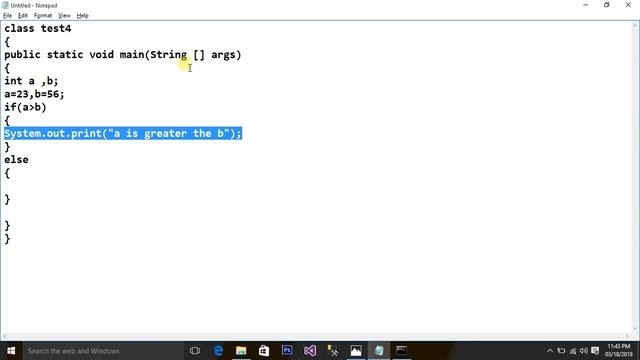This screenshot has width=640, height=360.
Task: Switch to Command Prompt on taskbar
Action: [x=402, y=351]
